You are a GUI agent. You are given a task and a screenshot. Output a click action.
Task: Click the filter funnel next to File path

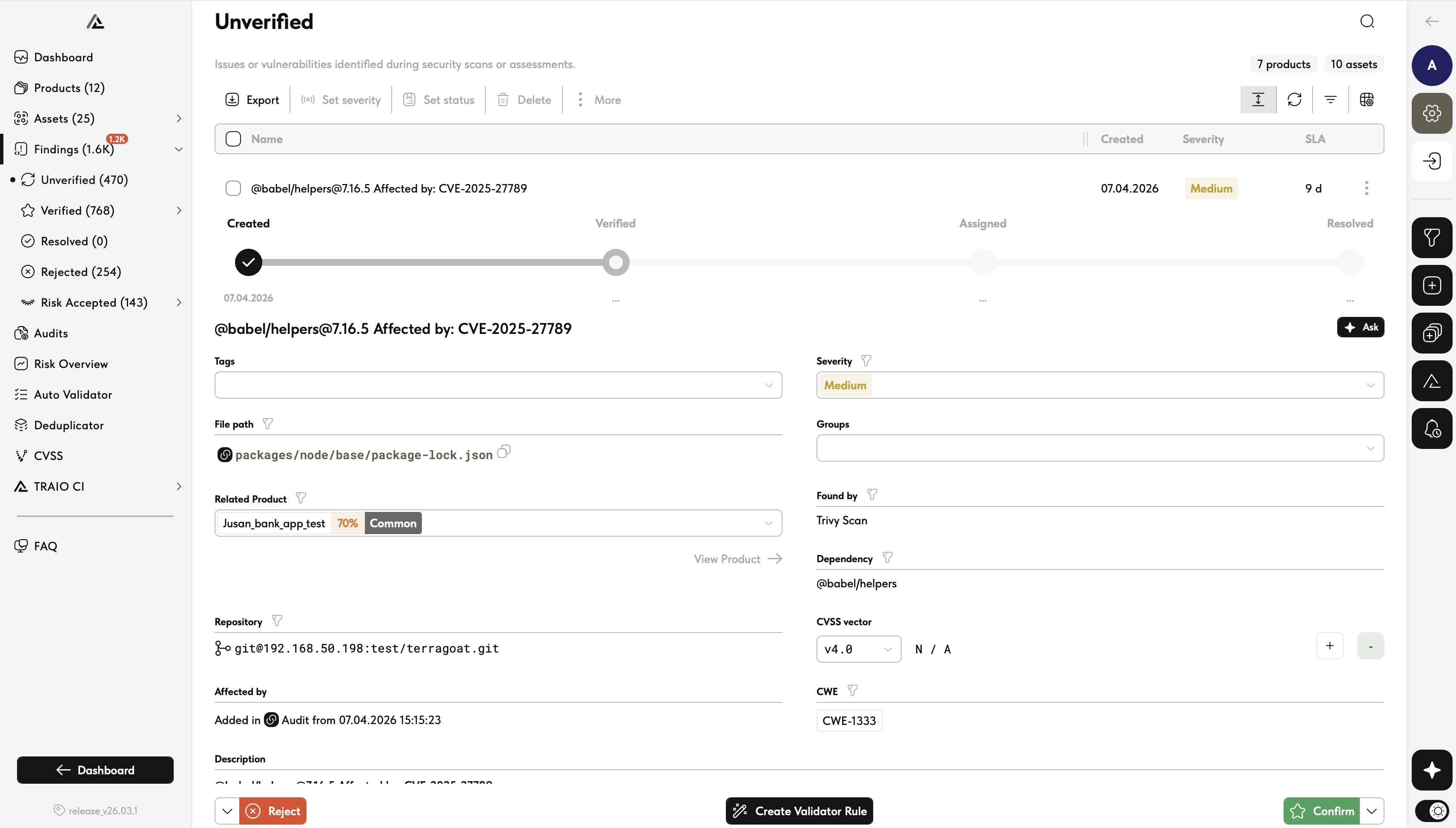(x=268, y=424)
